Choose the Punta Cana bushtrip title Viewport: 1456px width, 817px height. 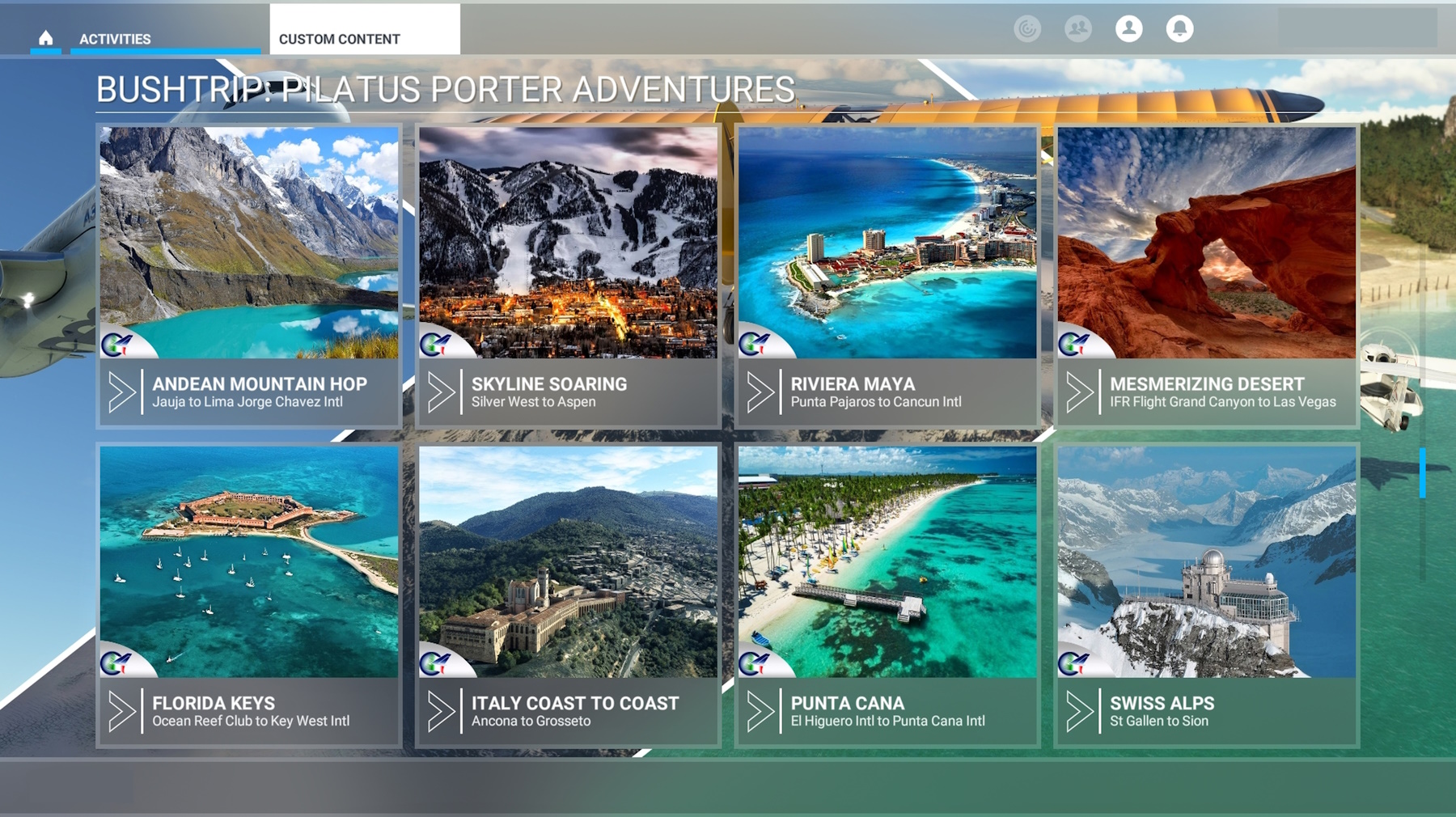click(847, 703)
